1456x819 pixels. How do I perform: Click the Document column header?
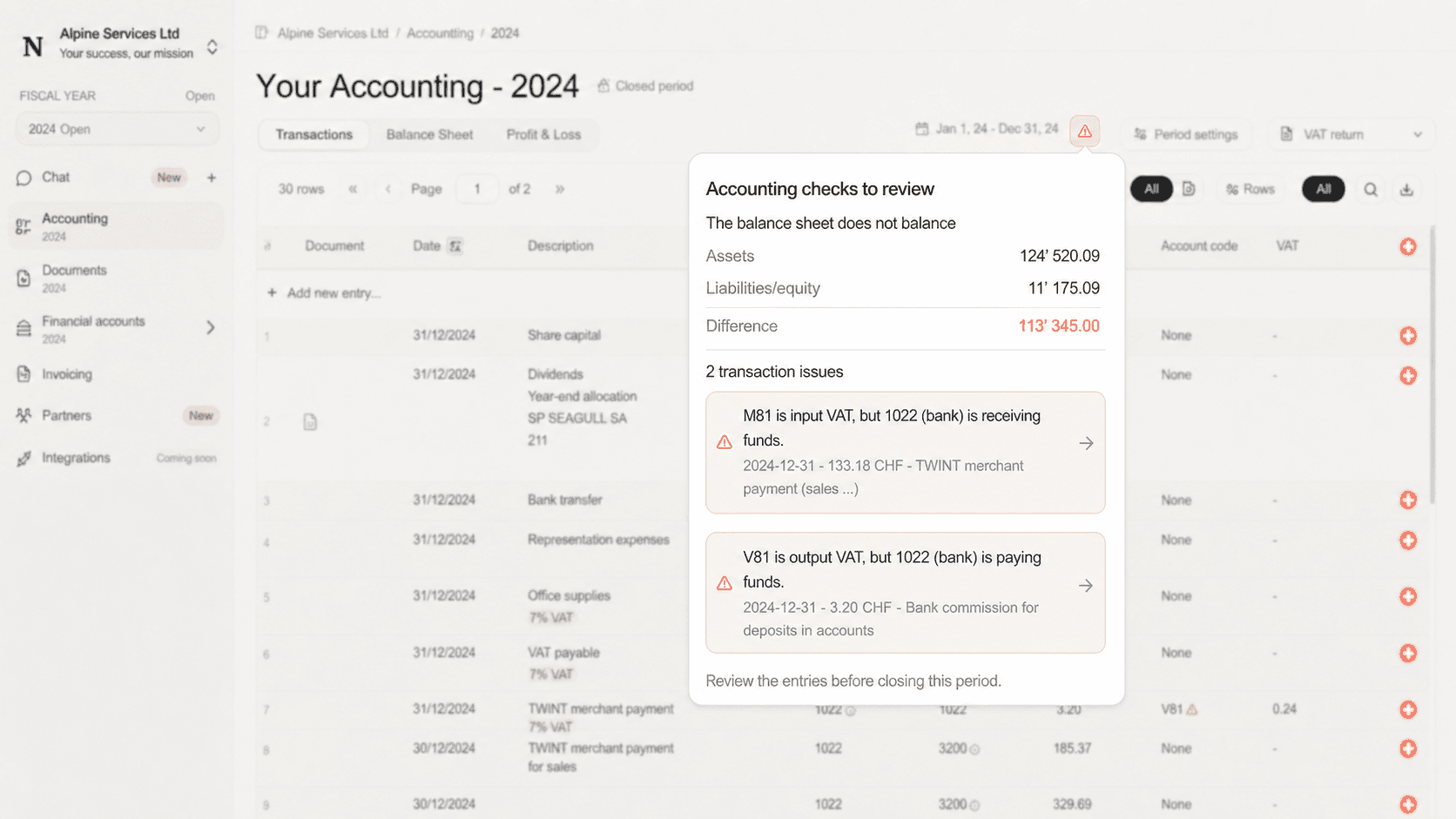tap(334, 246)
